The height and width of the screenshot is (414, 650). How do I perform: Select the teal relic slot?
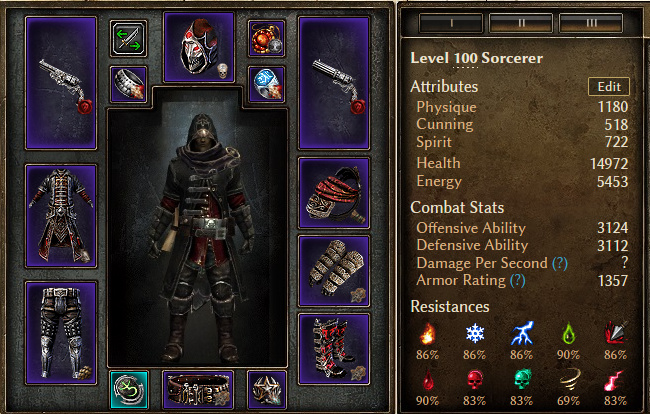129,390
